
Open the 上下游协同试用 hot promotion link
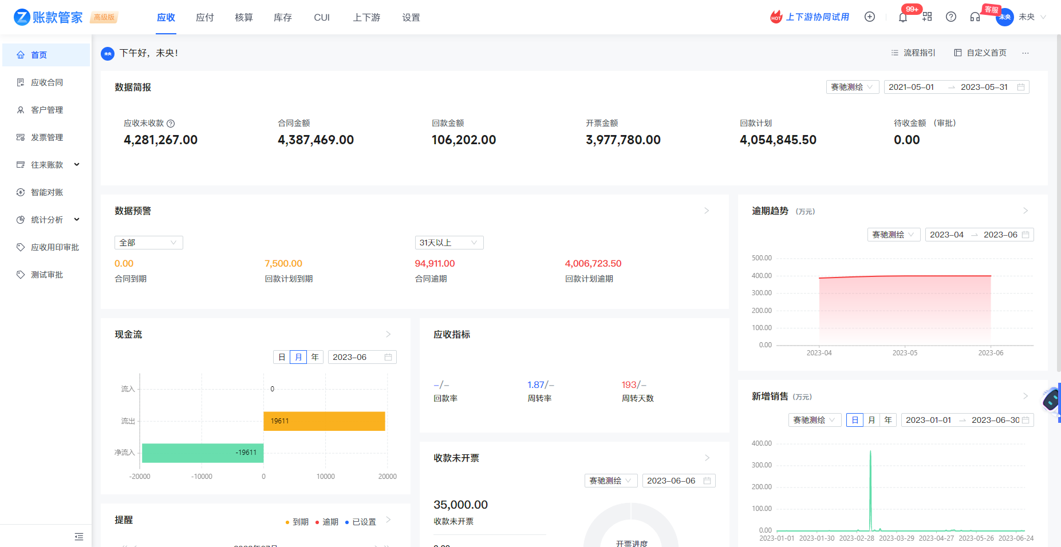tap(809, 17)
